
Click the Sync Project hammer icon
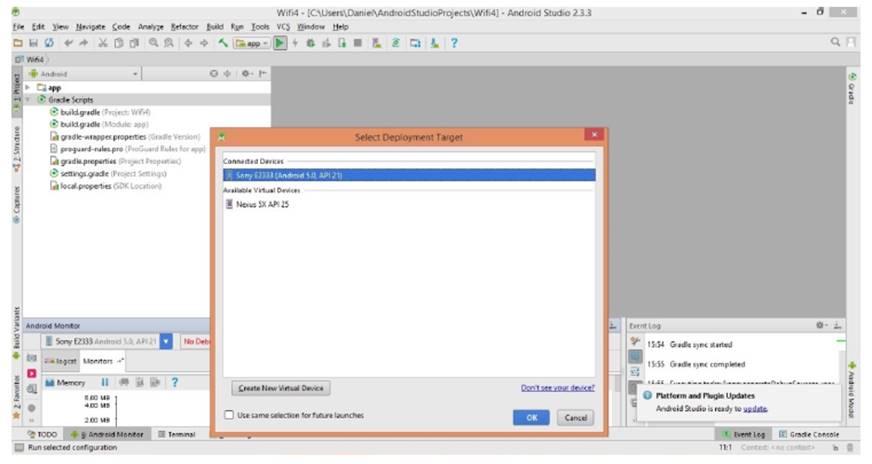pos(222,43)
